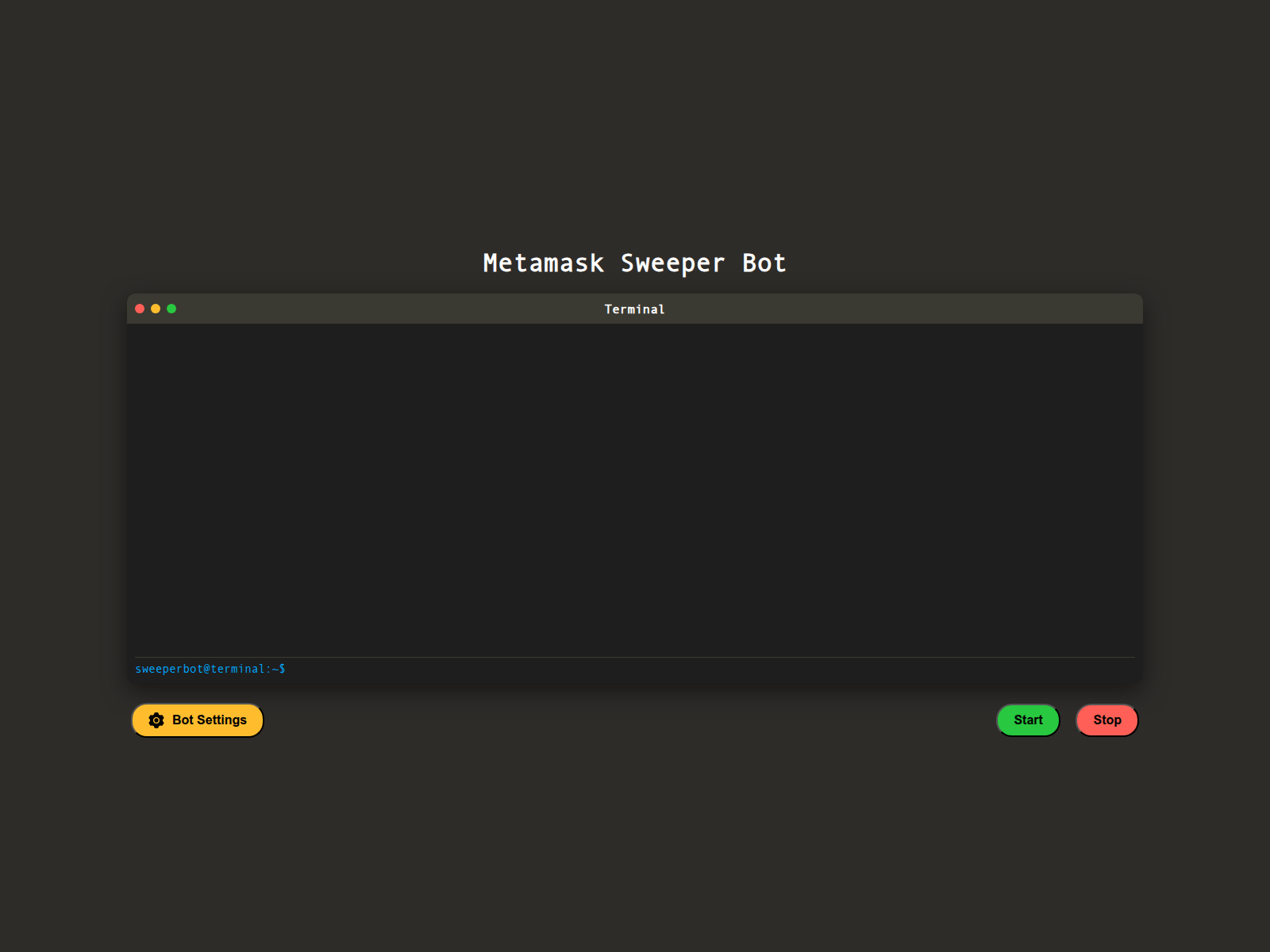Click the red close dot on Terminal
1270x952 pixels.
point(140,309)
